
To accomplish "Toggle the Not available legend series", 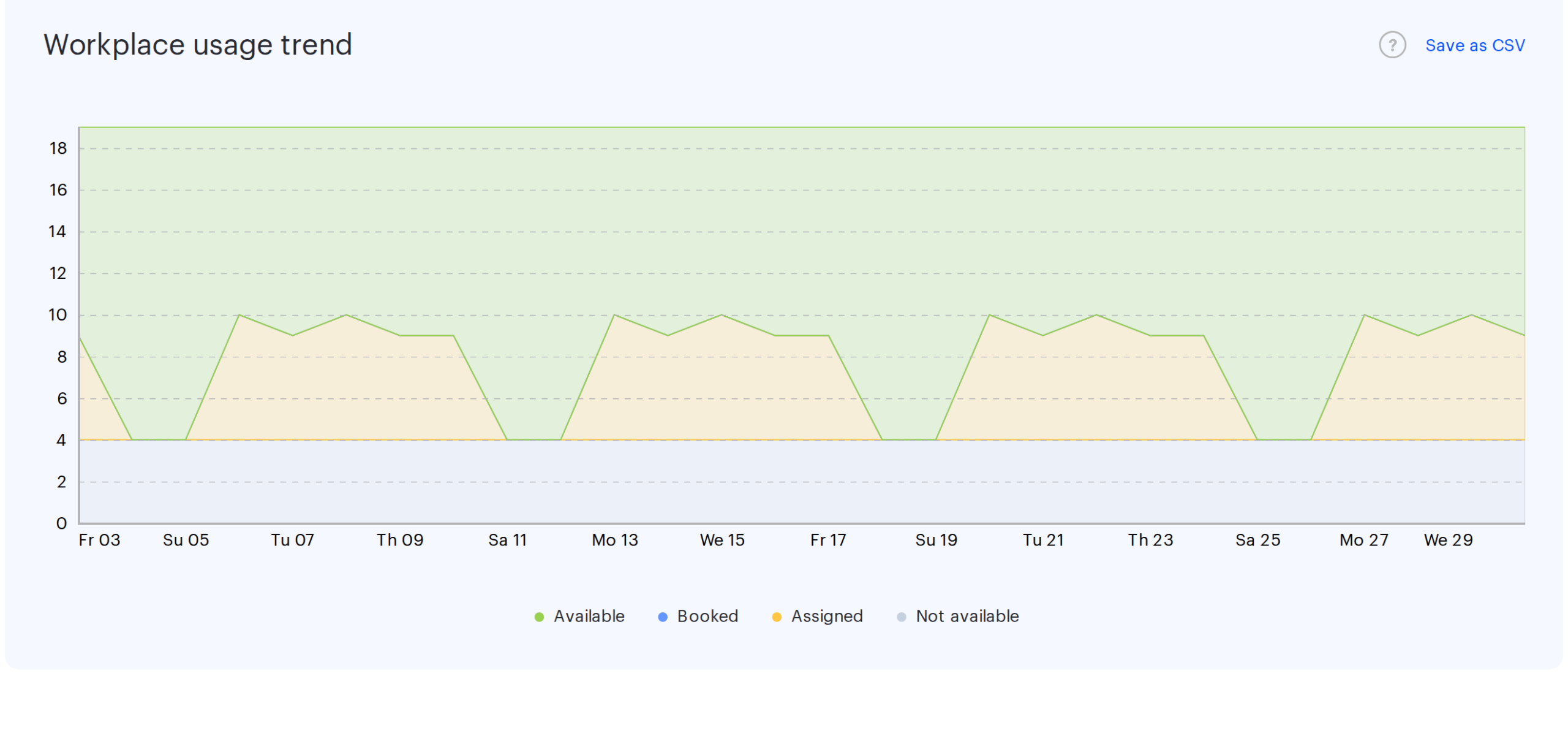I will pyautogui.click(x=957, y=616).
